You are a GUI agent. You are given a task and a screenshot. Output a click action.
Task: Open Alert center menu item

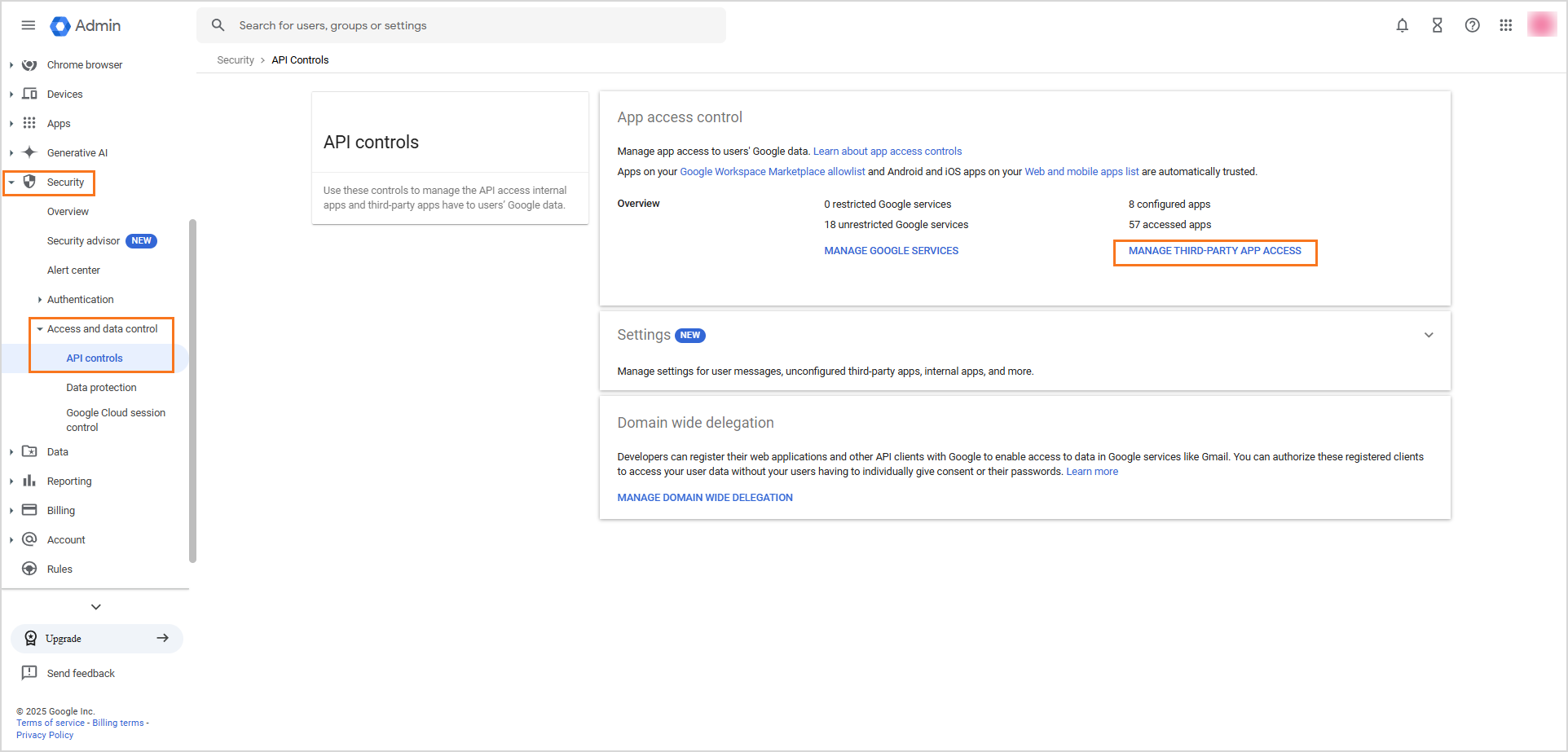(73, 270)
